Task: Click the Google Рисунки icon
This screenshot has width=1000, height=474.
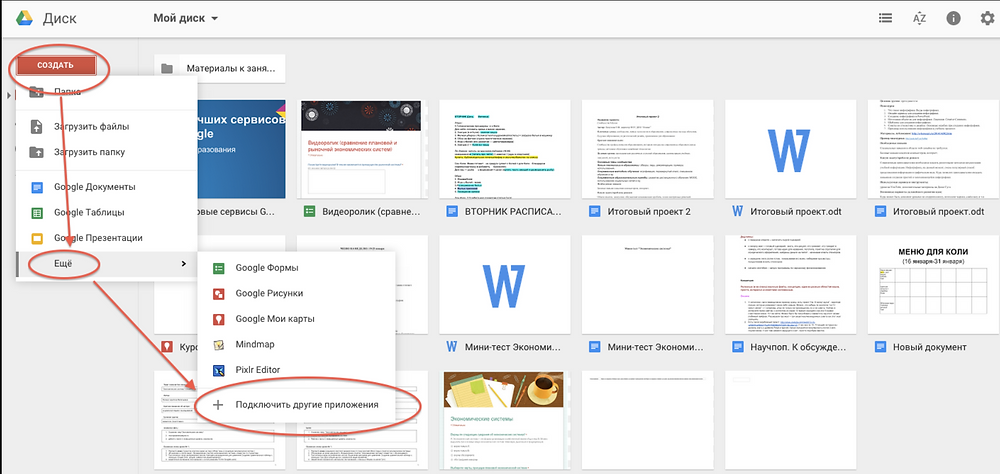Action: pyautogui.click(x=219, y=293)
